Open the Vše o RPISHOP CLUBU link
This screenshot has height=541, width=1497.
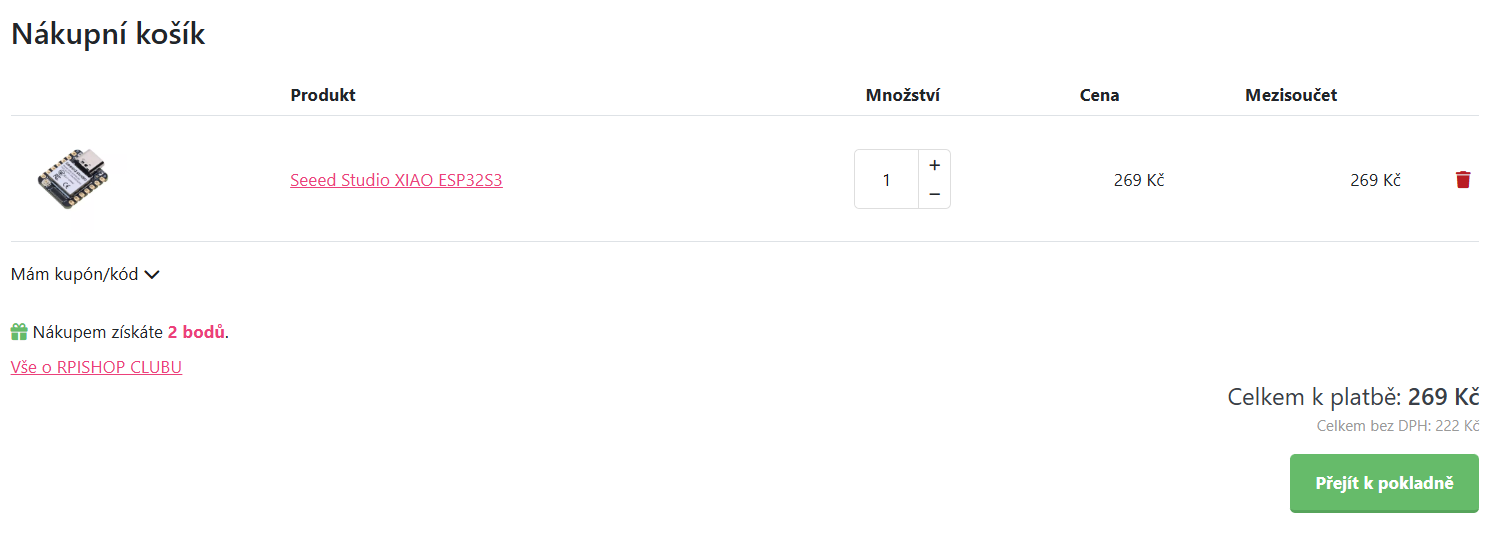(x=96, y=367)
